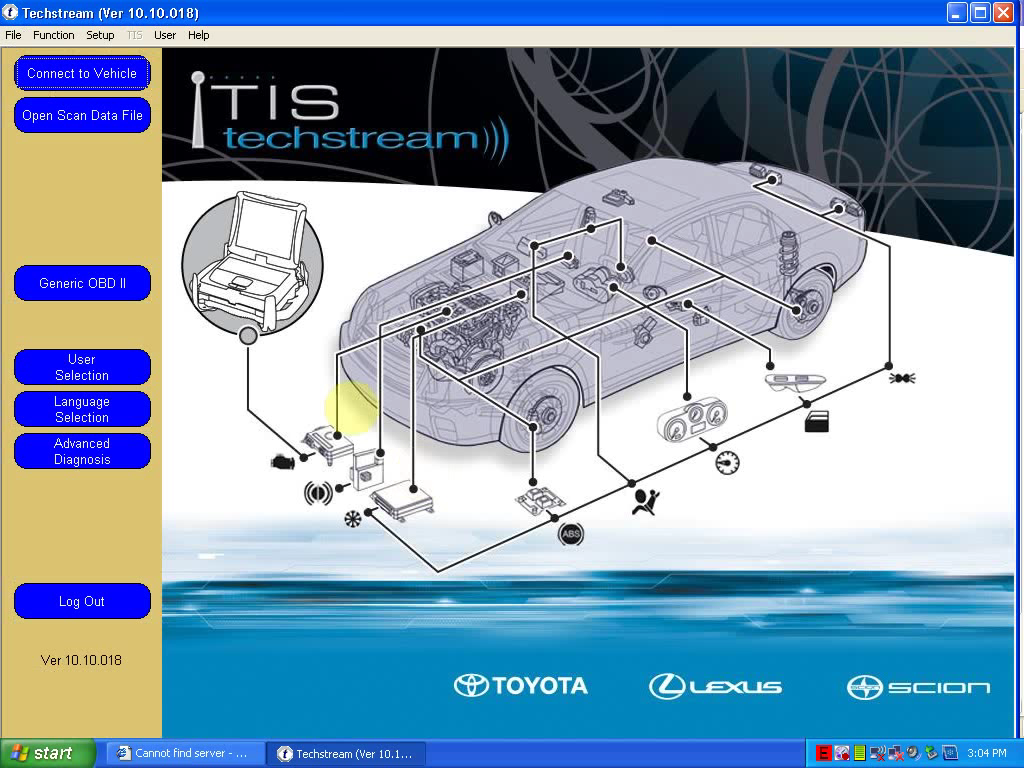Image resolution: width=1024 pixels, height=768 pixels.
Task: Open Language Selection
Action: pyautogui.click(x=82, y=409)
